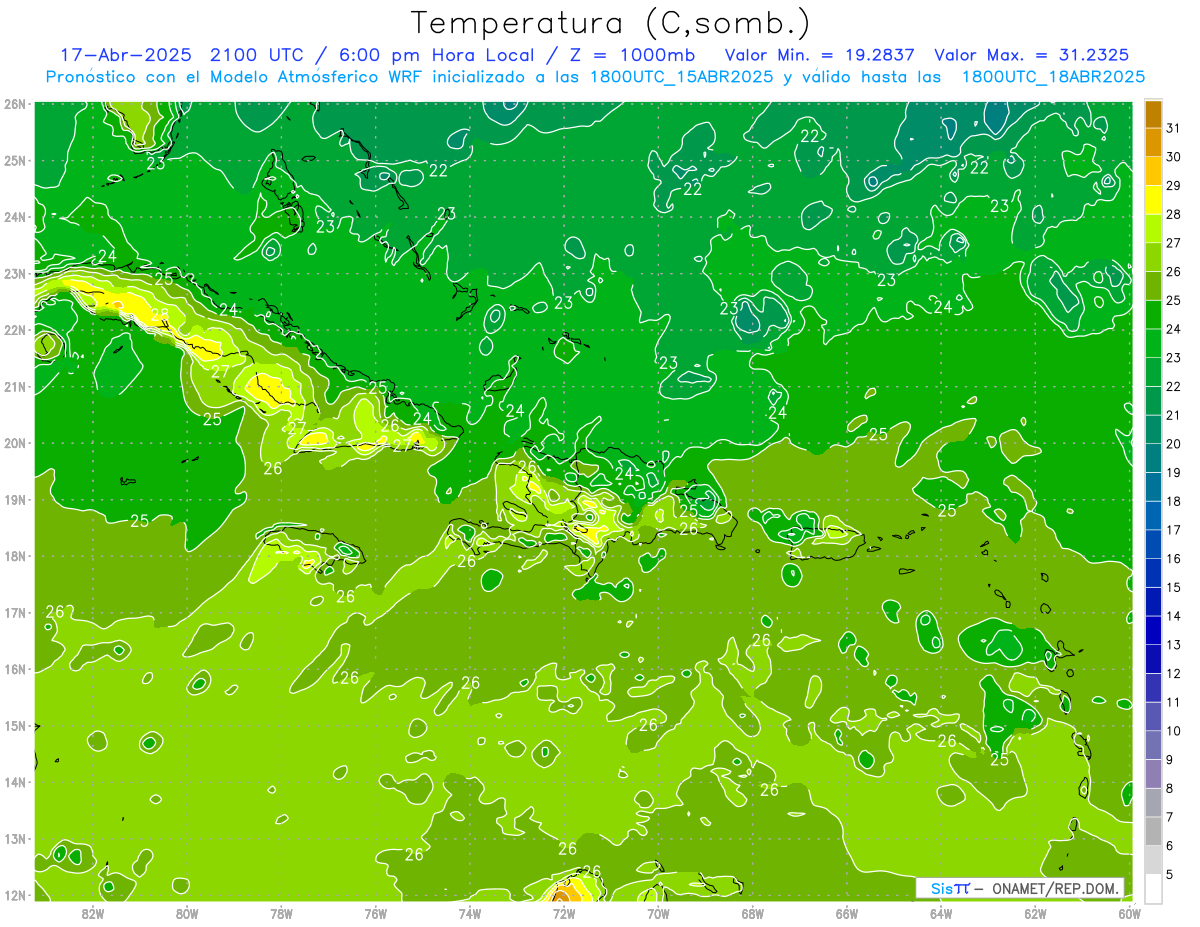Click the "62W" longitude axis label
Viewport: 1200px width, 927px height.
point(1035,913)
